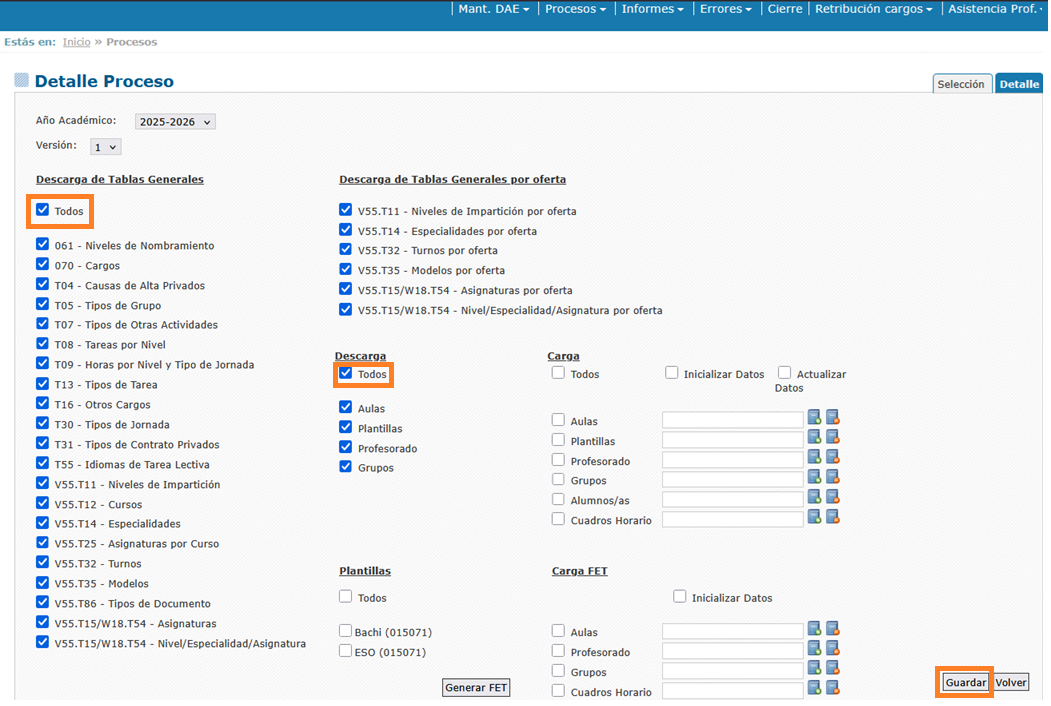Click the remove-file icon in Carga FET Profesorado row
The image size is (1051, 706).
(x=832, y=648)
